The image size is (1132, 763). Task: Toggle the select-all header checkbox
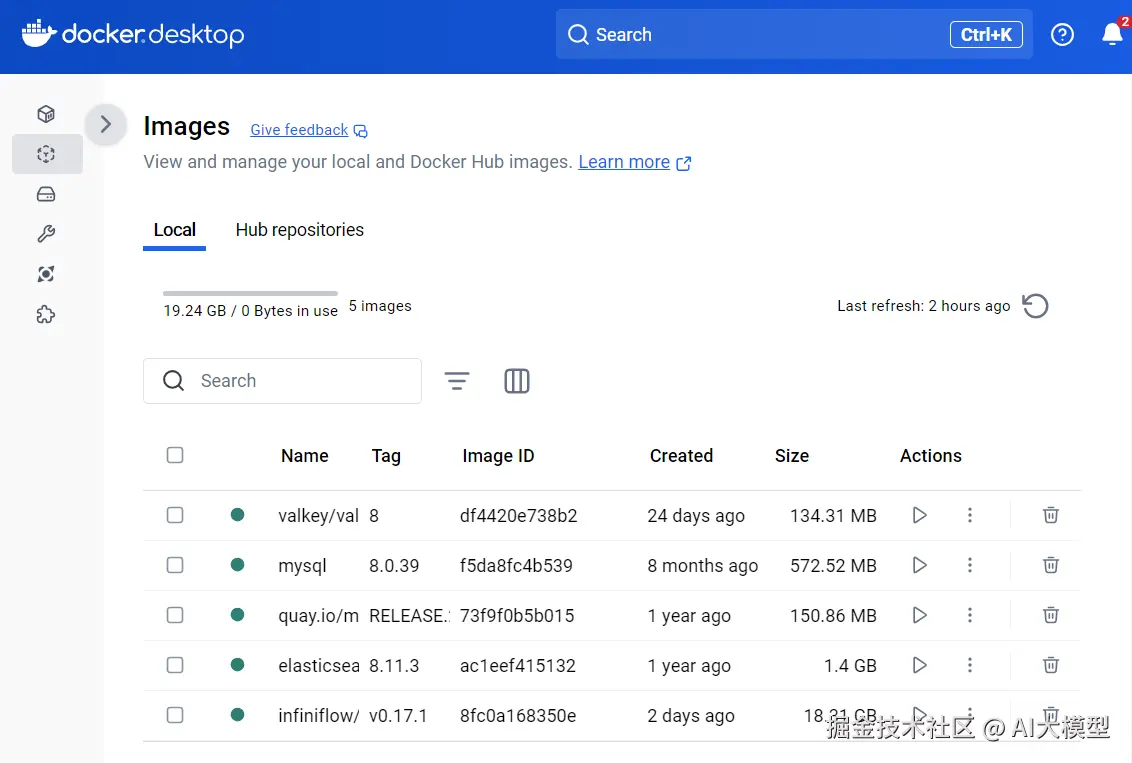(x=175, y=455)
